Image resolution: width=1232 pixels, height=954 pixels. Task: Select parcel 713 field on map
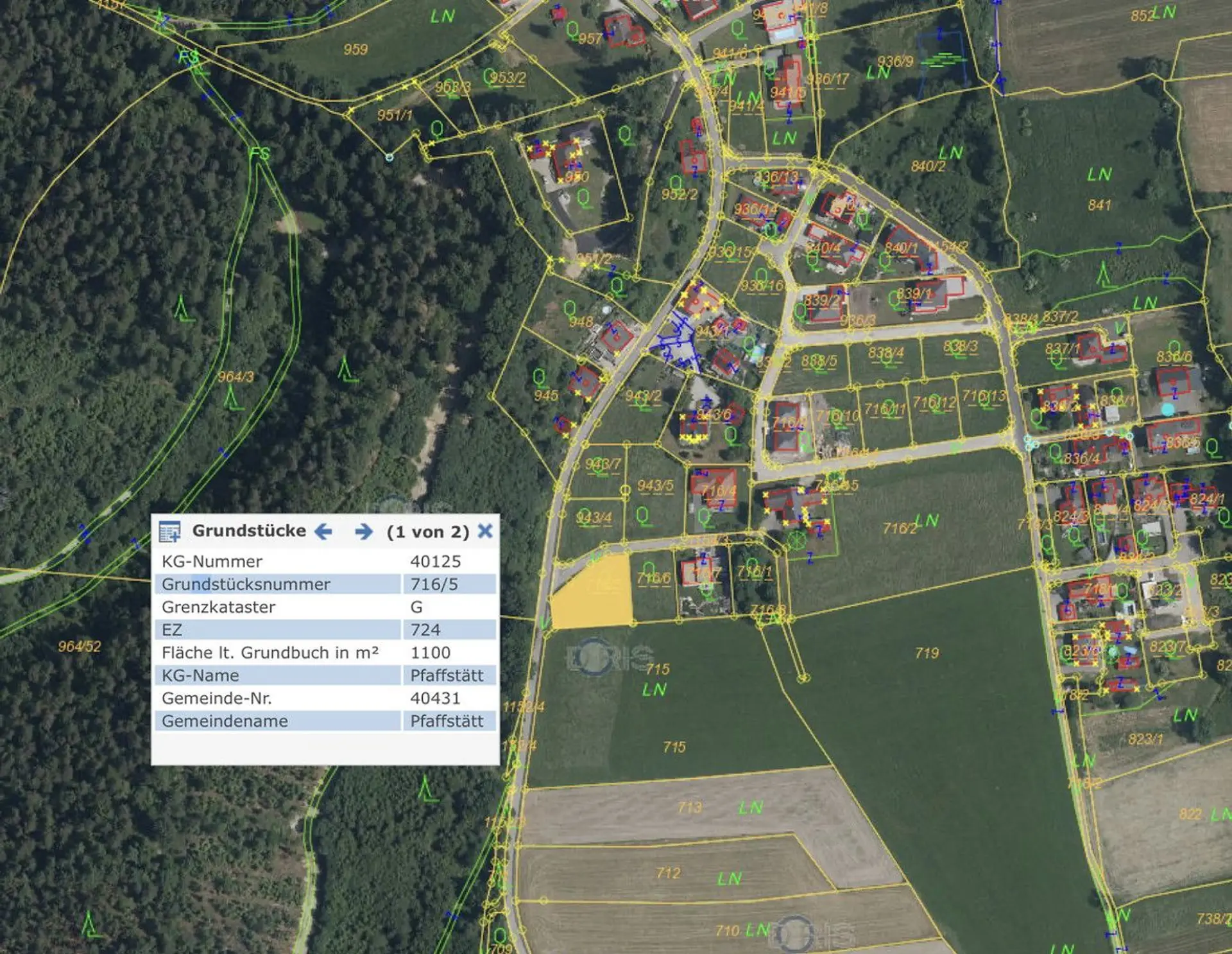tap(690, 808)
